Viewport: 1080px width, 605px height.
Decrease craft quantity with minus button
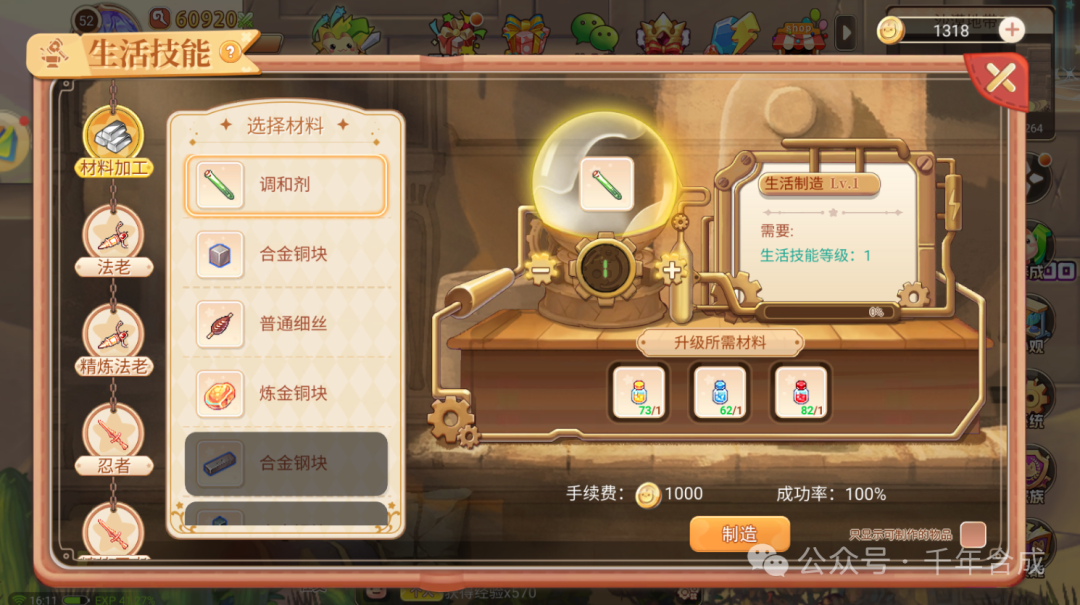point(541,270)
